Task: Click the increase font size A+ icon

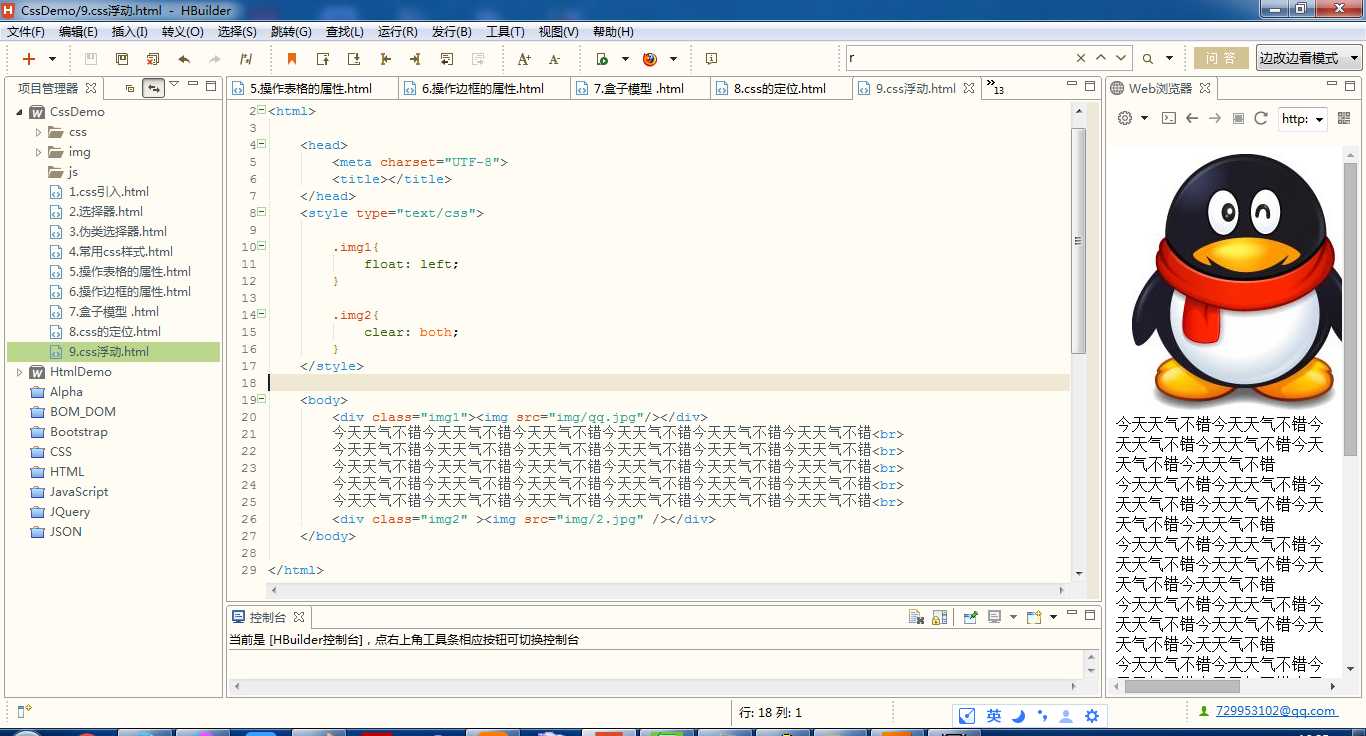Action: [524, 59]
